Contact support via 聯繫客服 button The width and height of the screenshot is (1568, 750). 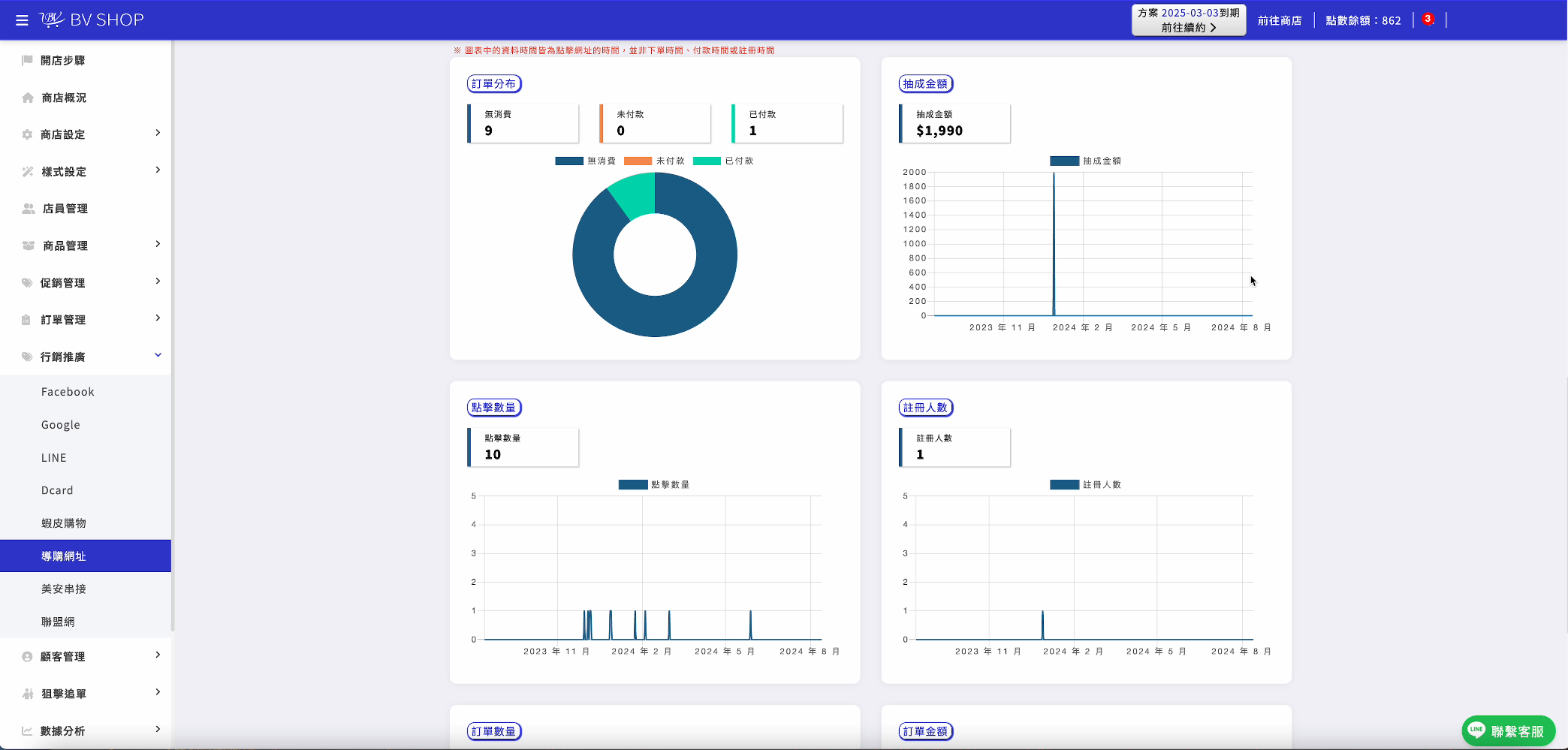click(x=1508, y=730)
